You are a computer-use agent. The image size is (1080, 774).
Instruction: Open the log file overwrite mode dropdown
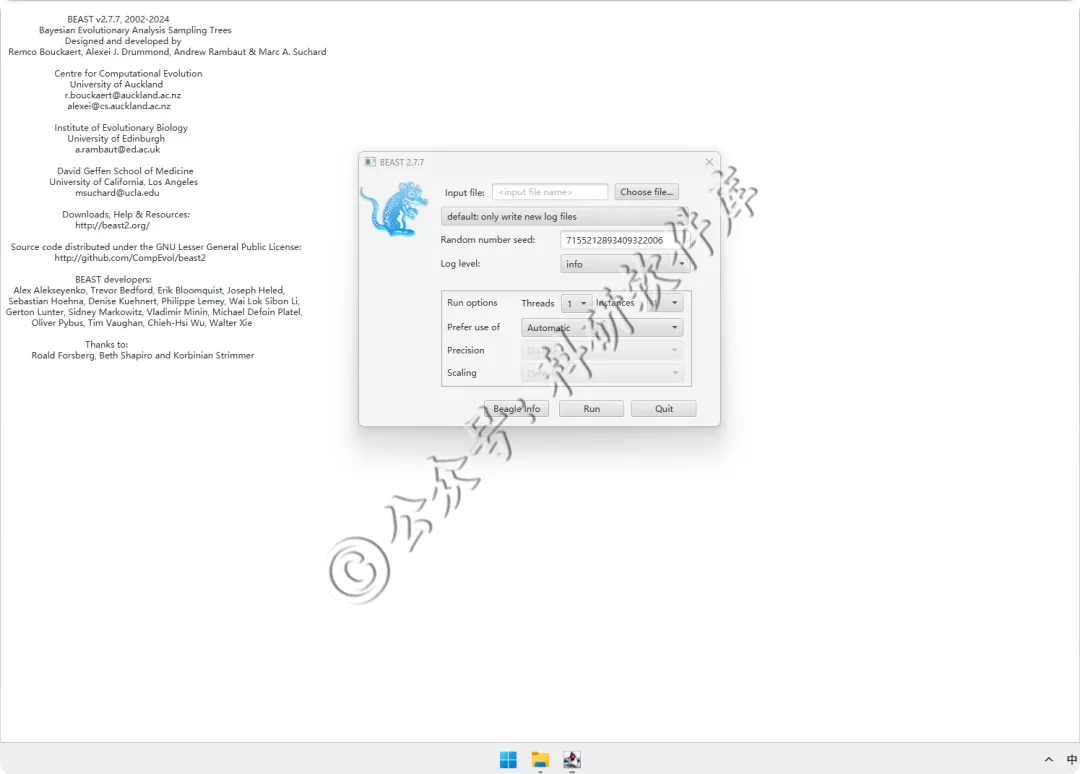(x=564, y=216)
